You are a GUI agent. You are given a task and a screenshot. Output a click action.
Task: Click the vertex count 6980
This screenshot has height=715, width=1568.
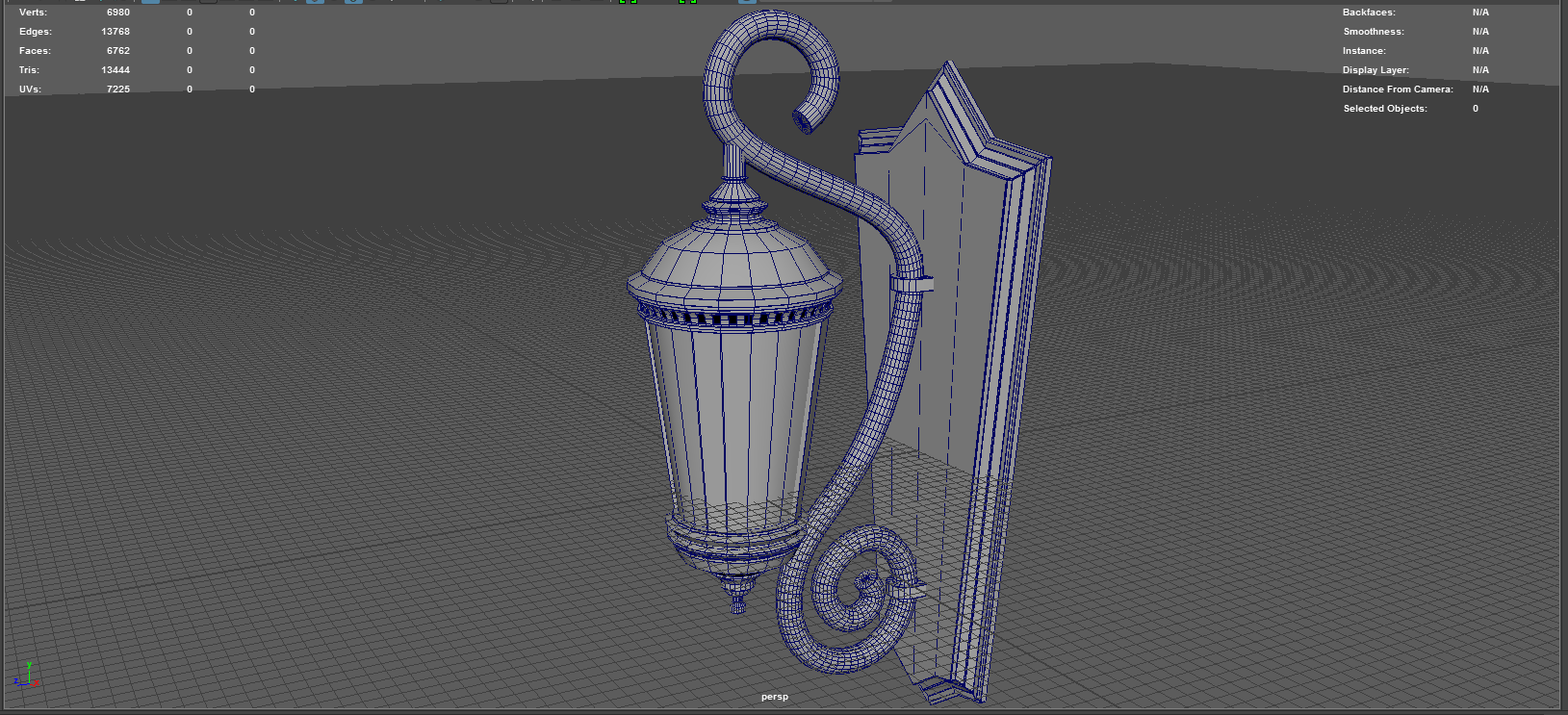(x=118, y=13)
